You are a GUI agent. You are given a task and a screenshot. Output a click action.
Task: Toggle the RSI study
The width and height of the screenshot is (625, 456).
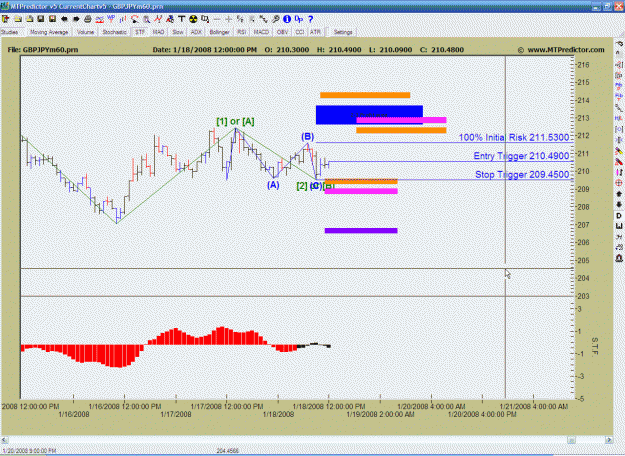click(x=241, y=32)
